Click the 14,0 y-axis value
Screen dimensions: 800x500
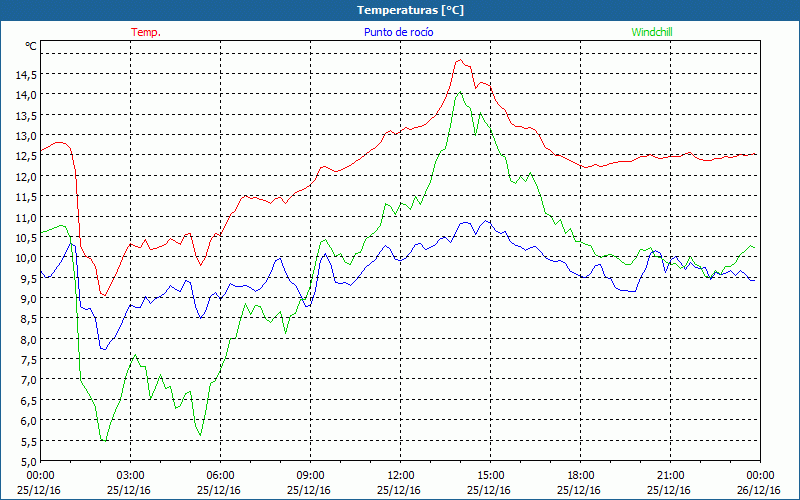pyautogui.click(x=26, y=95)
